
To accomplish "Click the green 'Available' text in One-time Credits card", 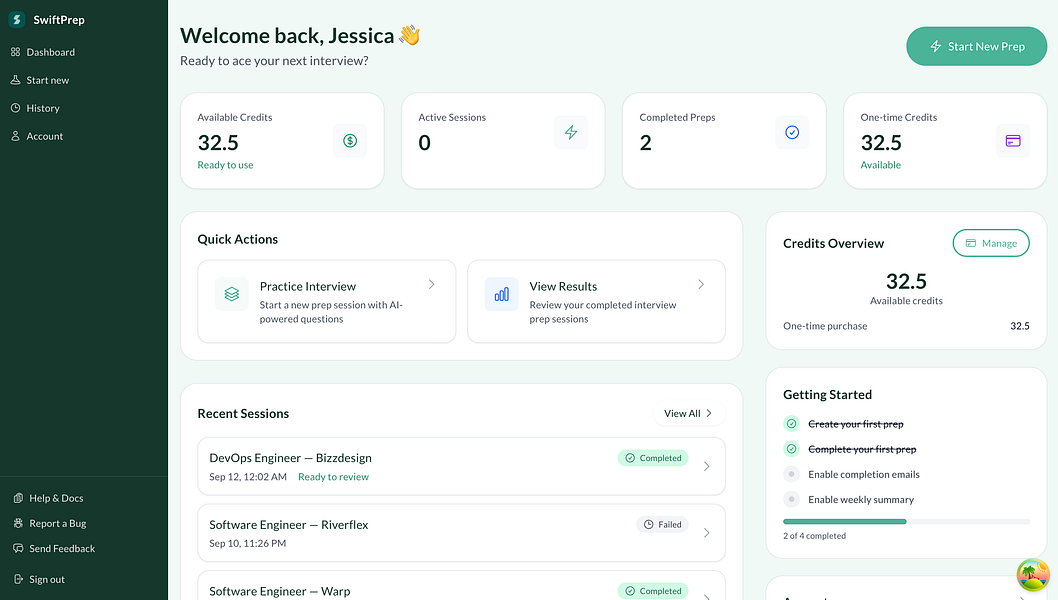I will point(881,165).
